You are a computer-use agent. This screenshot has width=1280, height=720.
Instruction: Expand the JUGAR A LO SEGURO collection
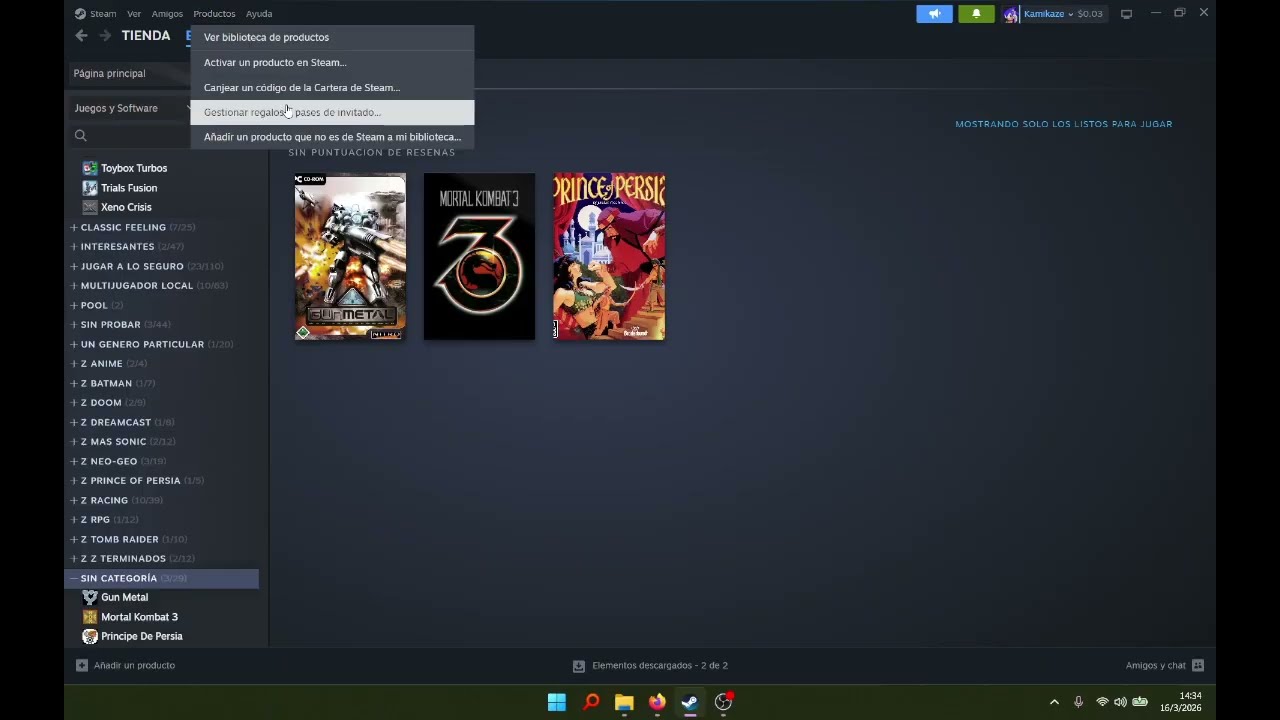(73, 266)
